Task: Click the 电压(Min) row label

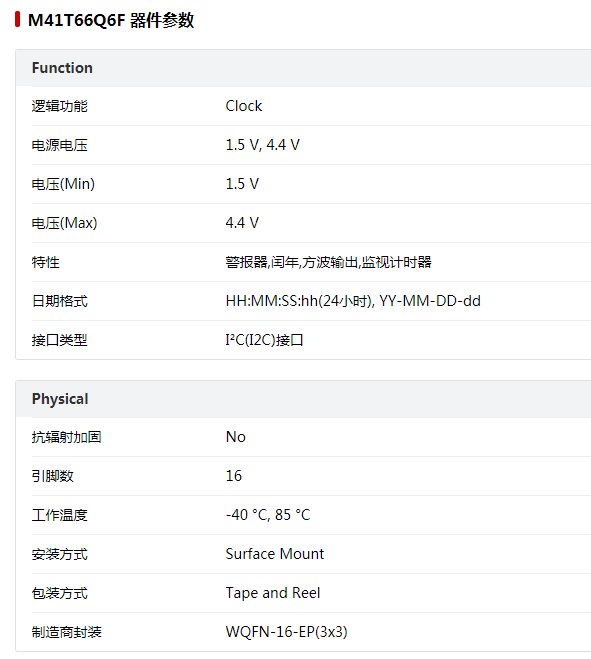Action: [63, 184]
